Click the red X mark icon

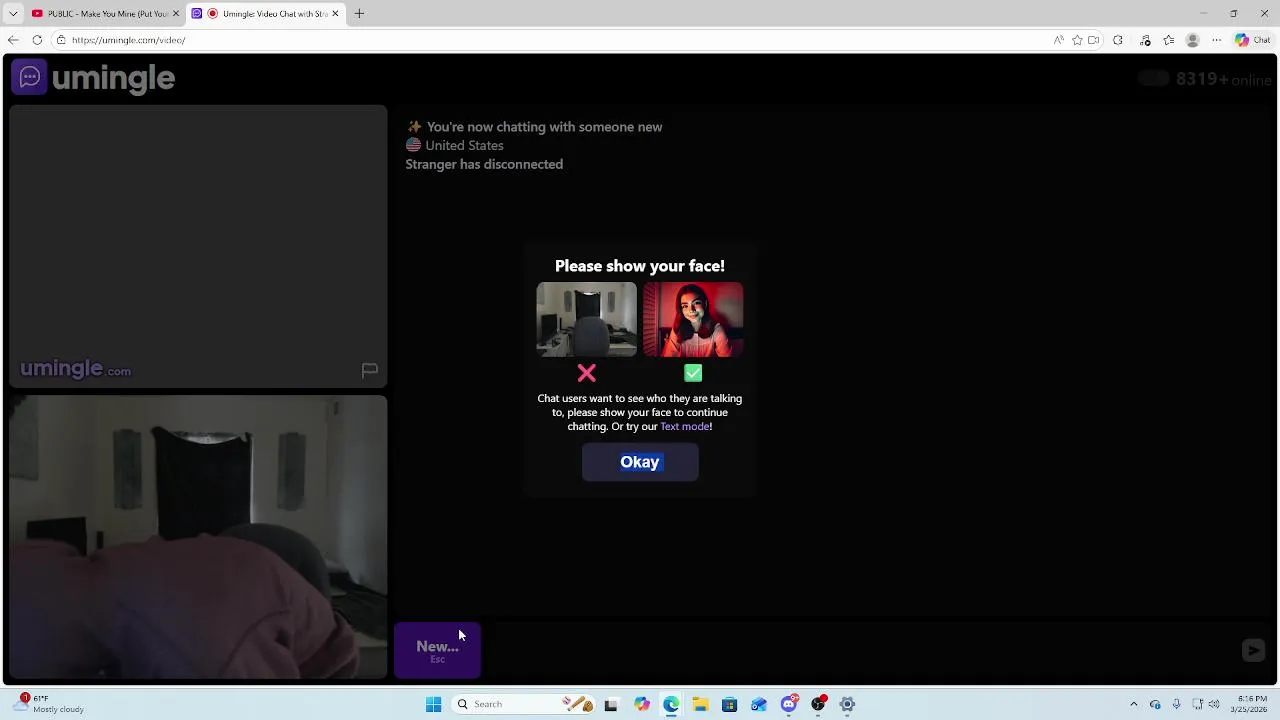click(586, 373)
